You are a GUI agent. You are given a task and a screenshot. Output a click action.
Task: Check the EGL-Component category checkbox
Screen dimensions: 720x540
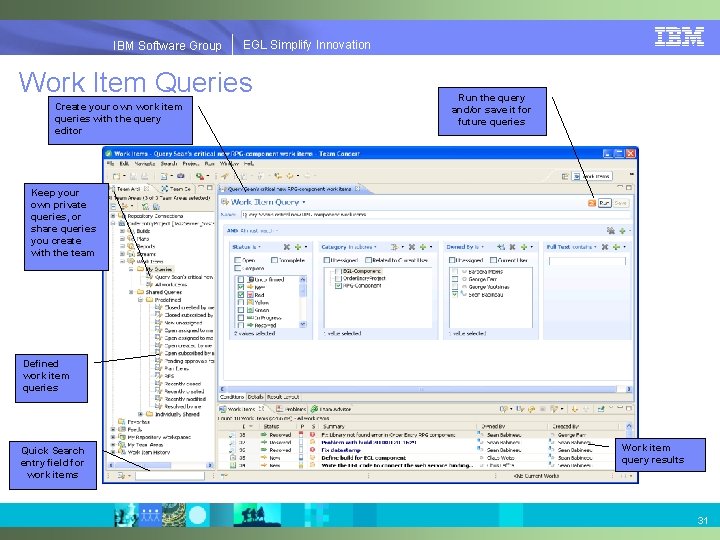point(338,271)
